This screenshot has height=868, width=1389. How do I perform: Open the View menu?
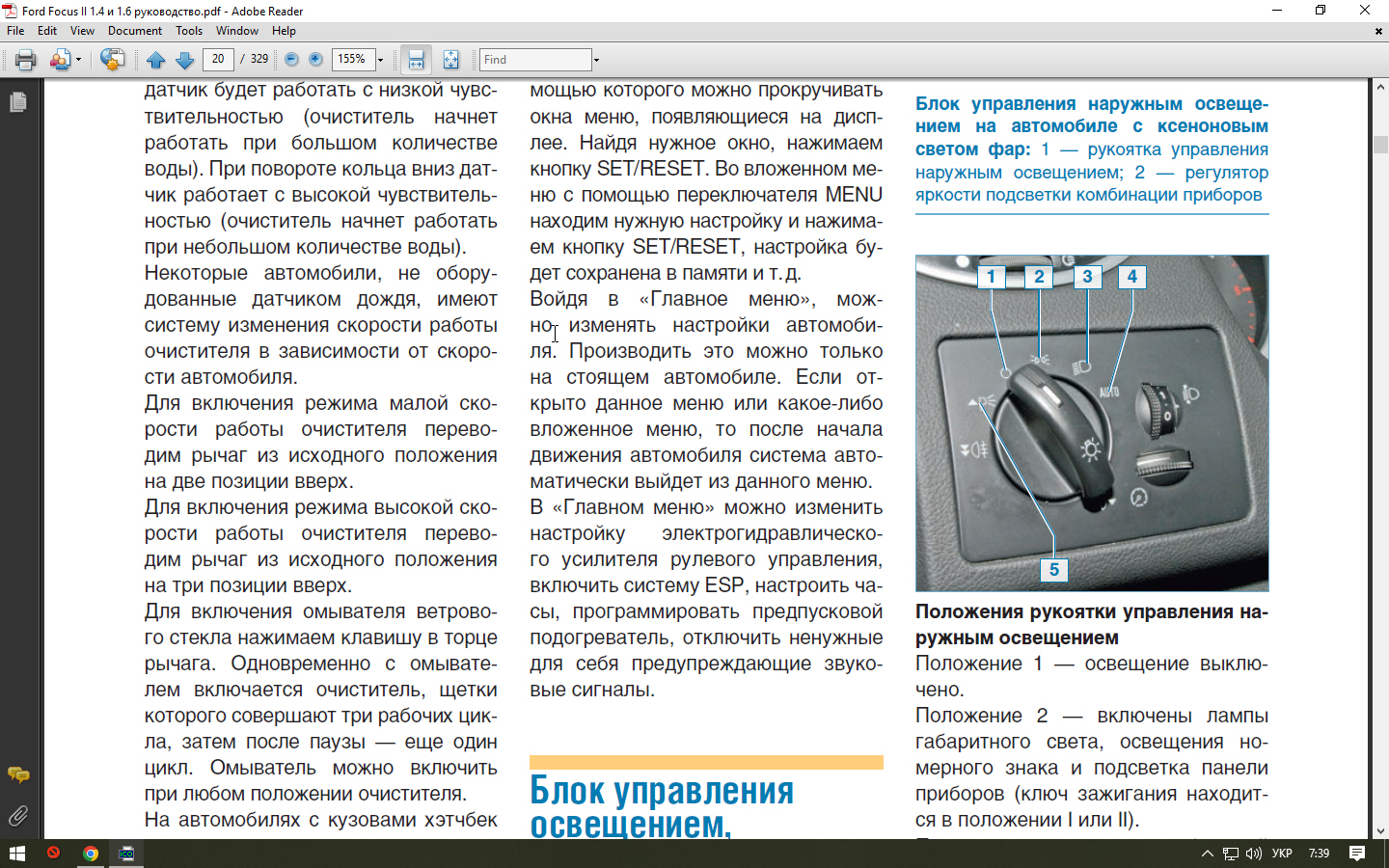pos(82,31)
